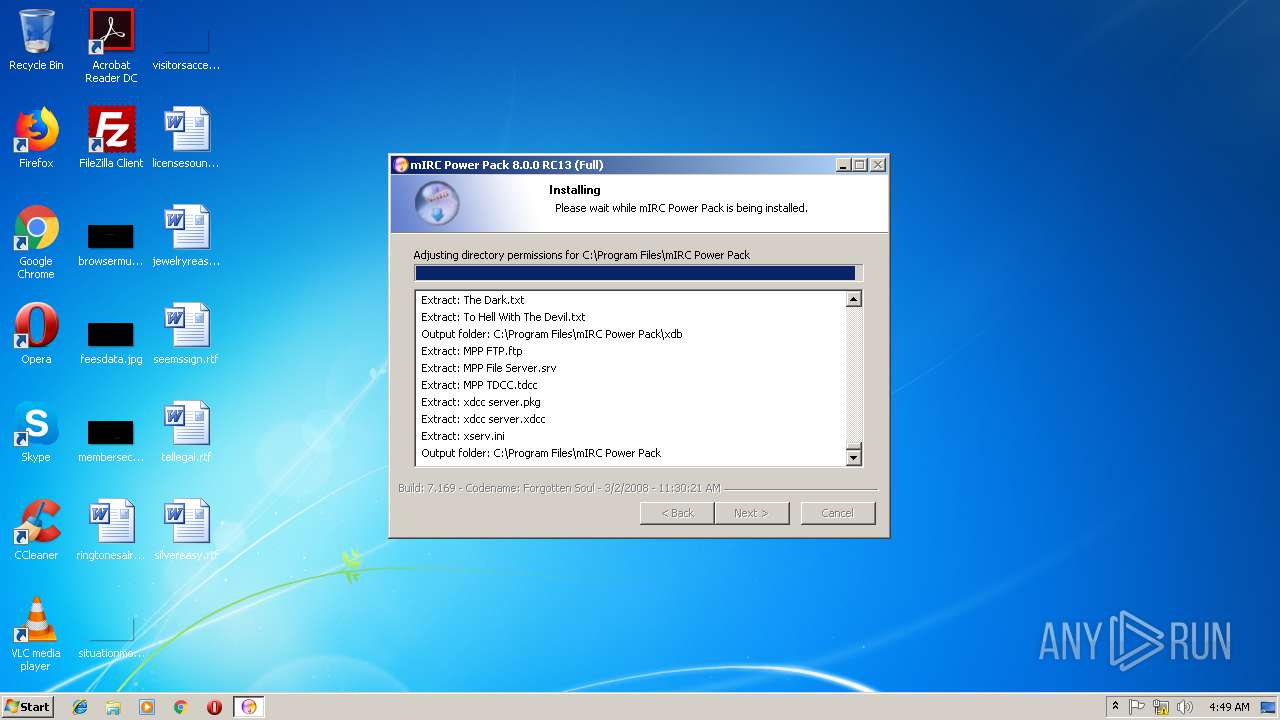Click network status tray icon
1280x720 pixels.
1161,707
